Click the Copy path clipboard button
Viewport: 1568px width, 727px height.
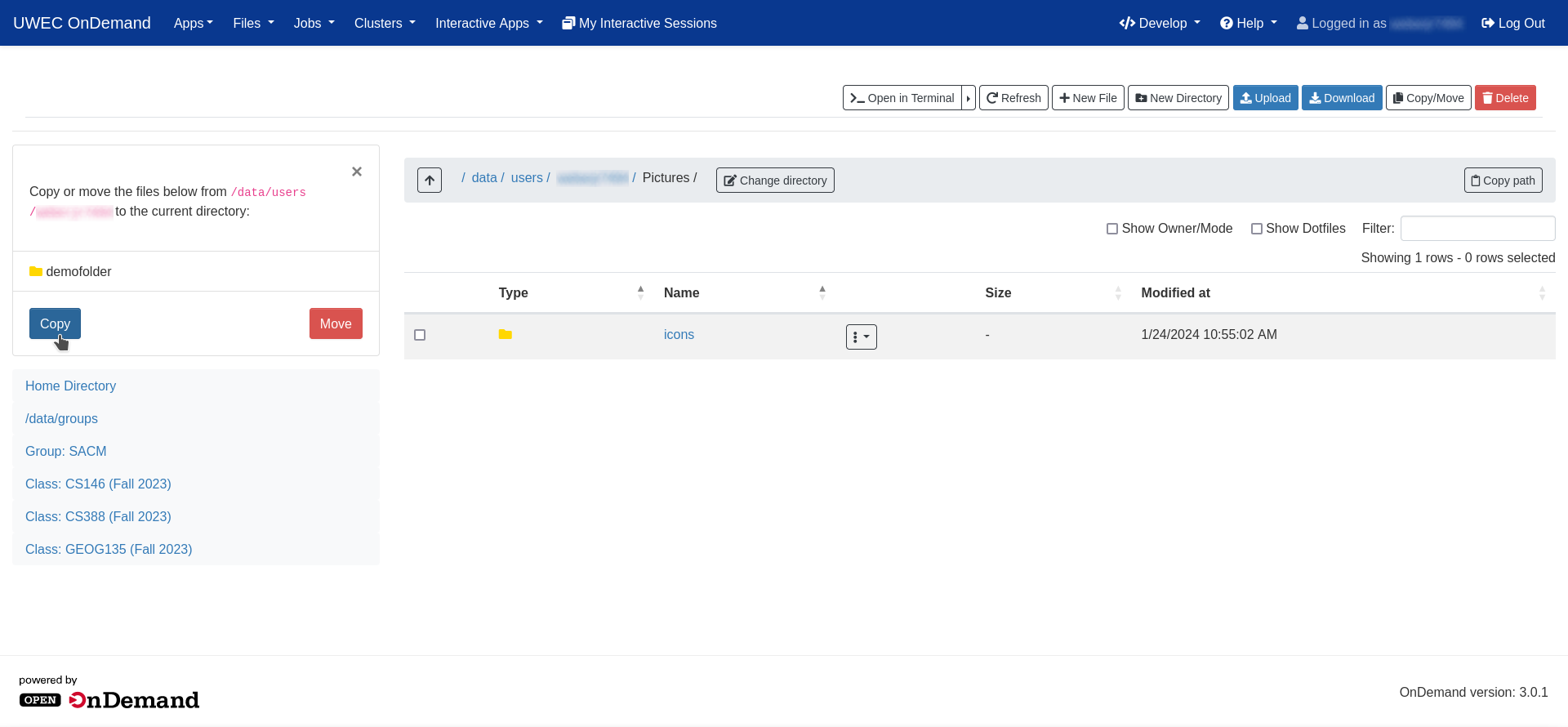(x=1503, y=181)
